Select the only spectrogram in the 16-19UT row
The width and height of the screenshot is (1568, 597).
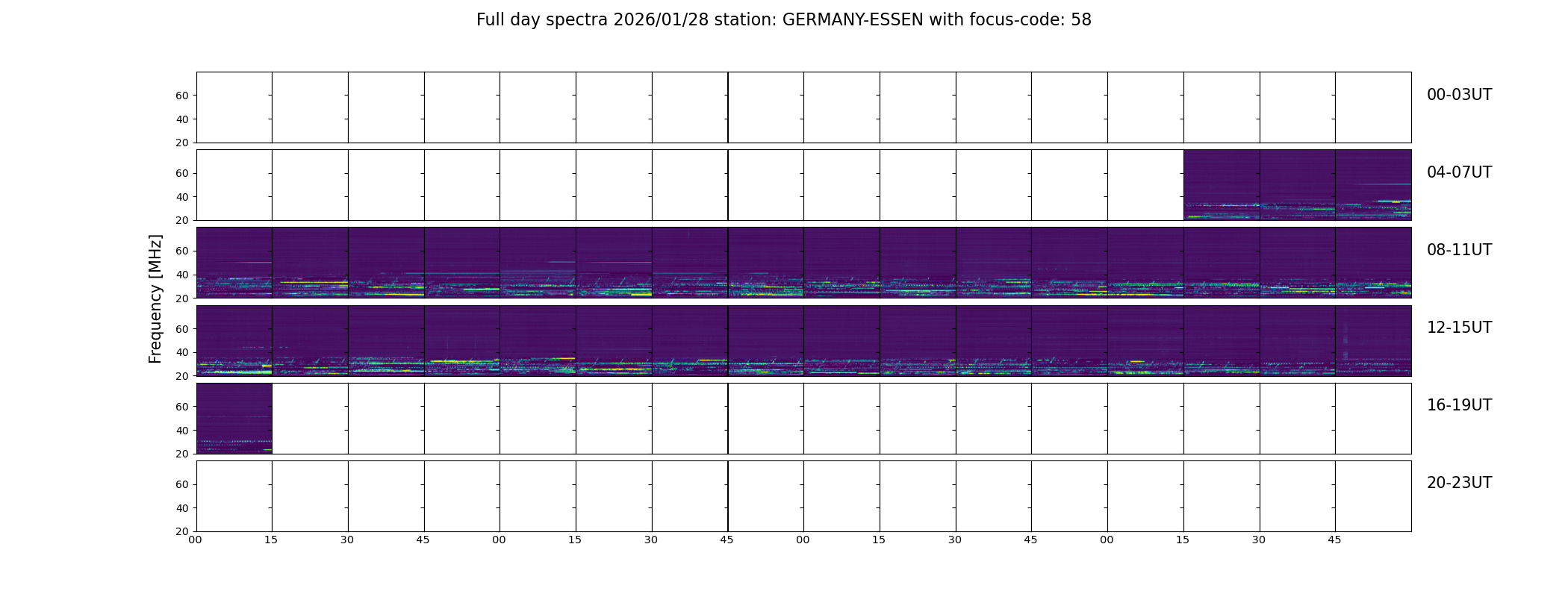234,419
